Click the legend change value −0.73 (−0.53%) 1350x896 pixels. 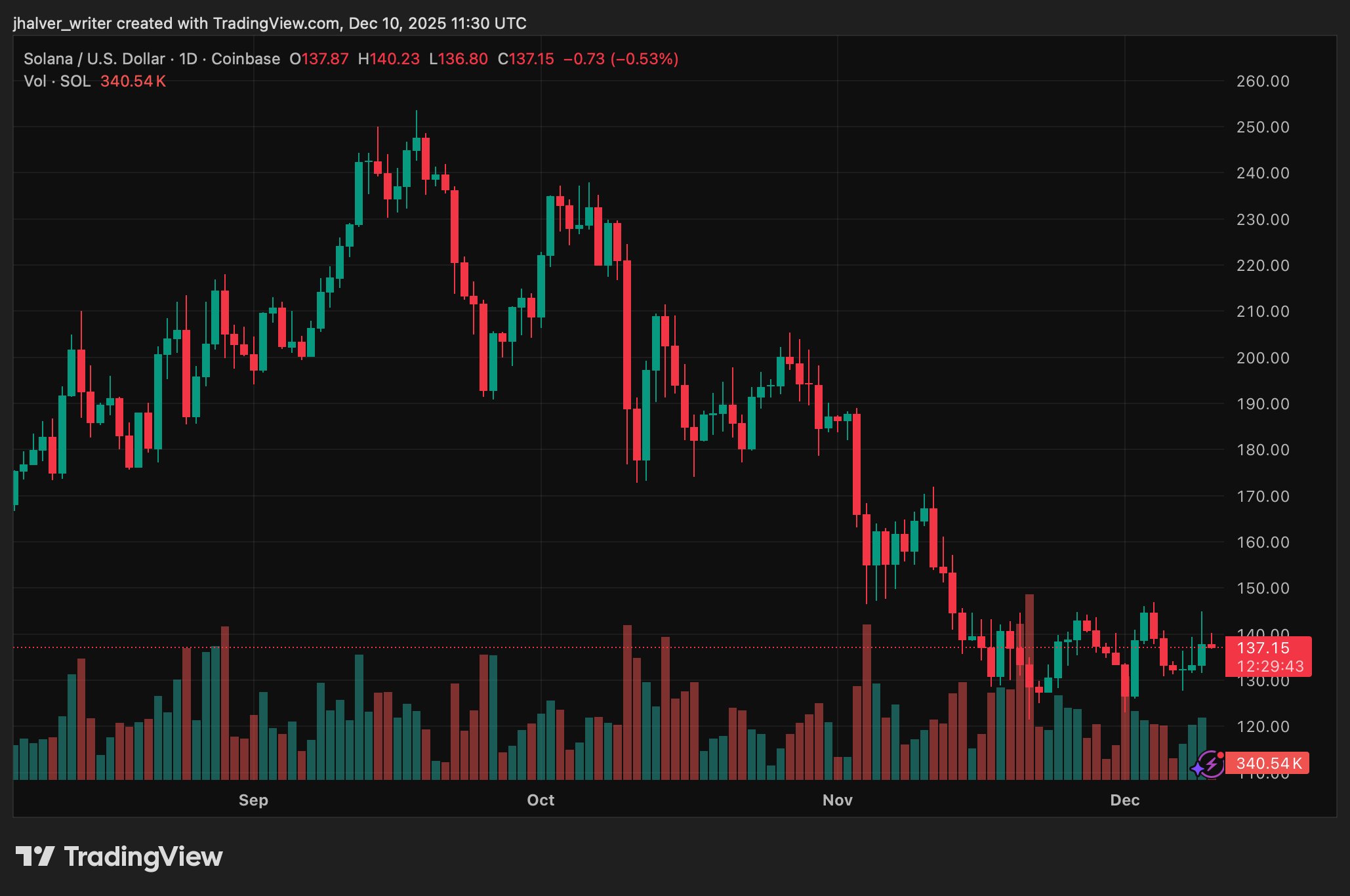coord(621,59)
